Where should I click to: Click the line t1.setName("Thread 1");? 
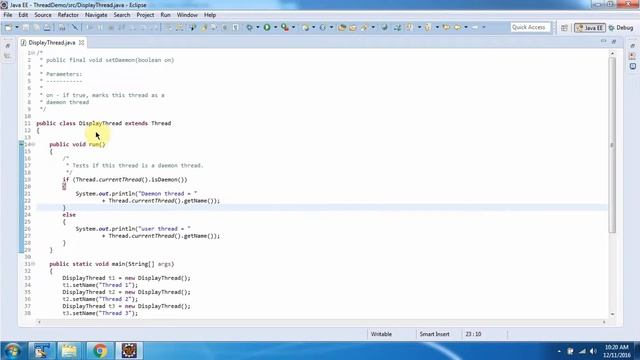coord(100,285)
